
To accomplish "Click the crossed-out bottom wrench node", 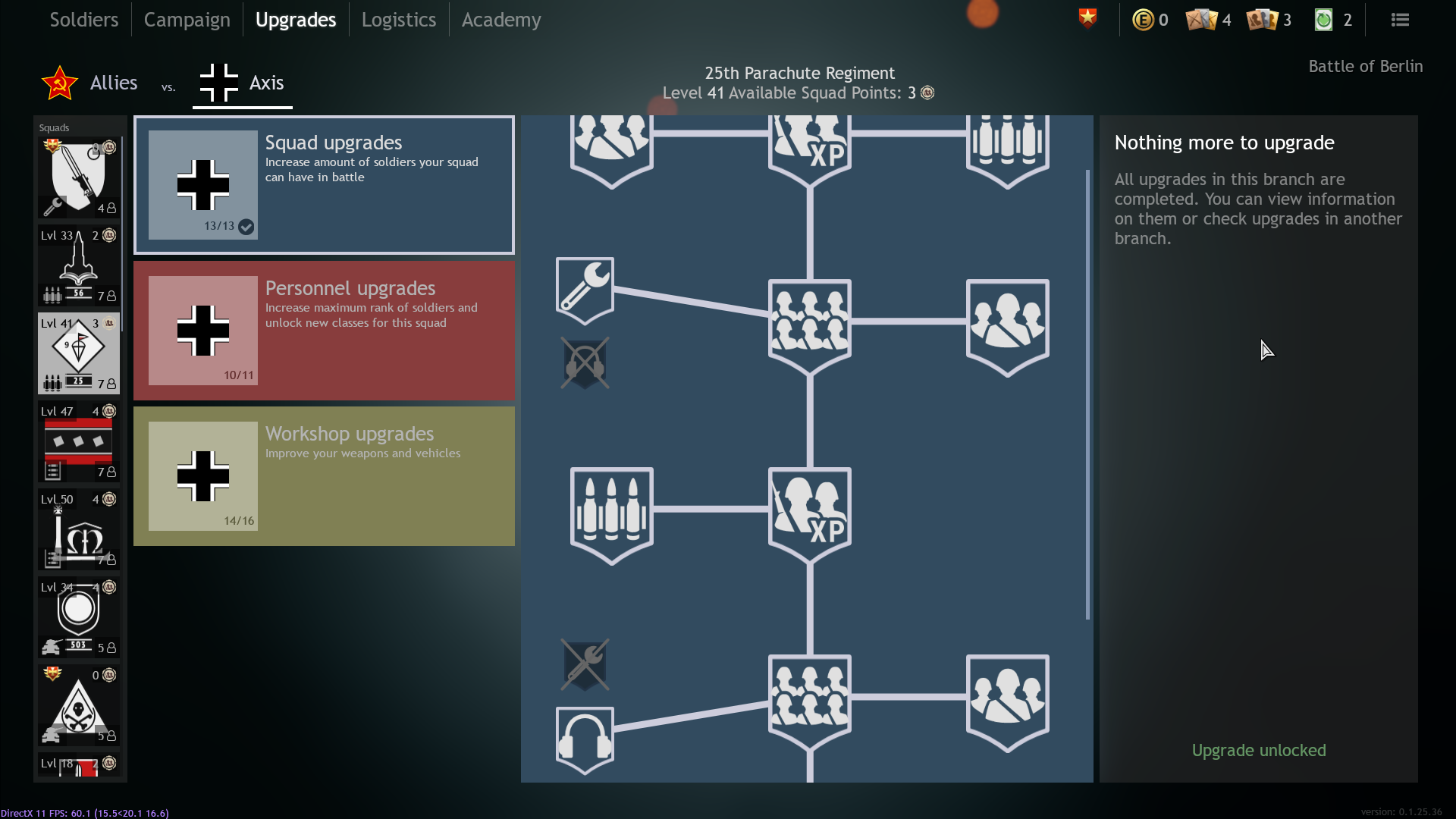I will (585, 664).
